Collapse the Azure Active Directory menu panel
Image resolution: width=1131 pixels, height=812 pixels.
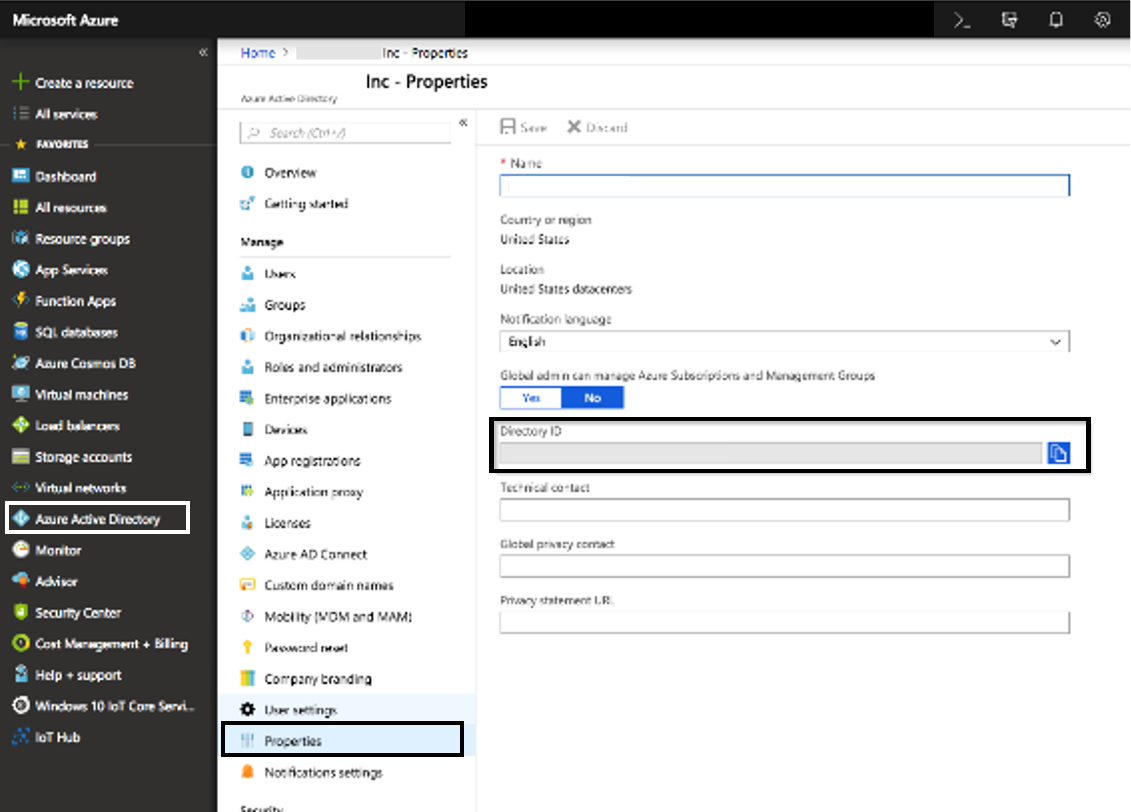tap(463, 123)
